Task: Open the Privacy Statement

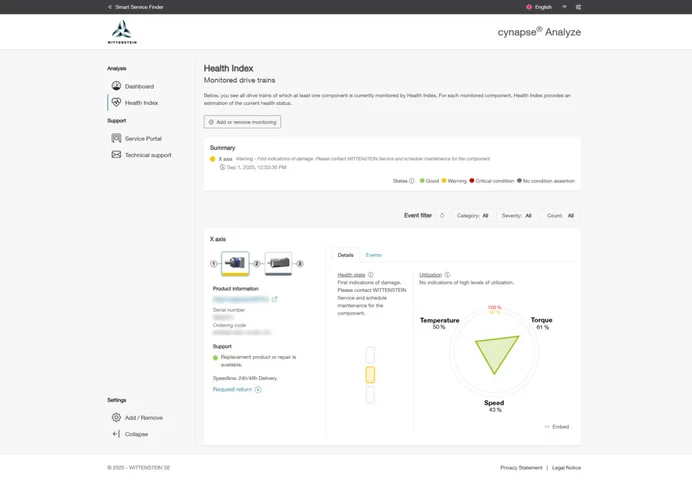Action: coord(521,468)
